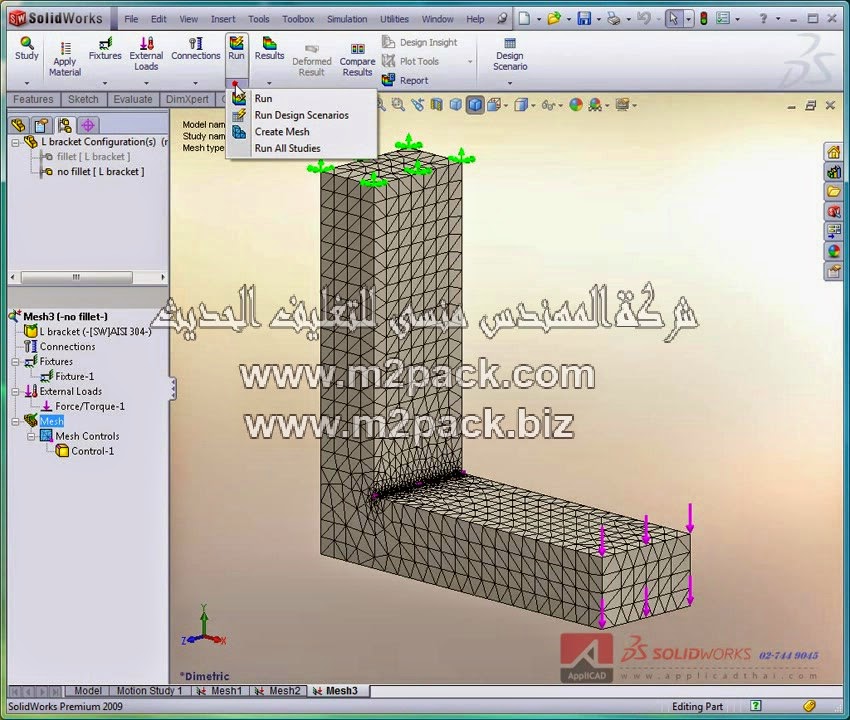The height and width of the screenshot is (720, 850).
Task: Open the External Loads dropdown arrow
Action: (x=146, y=83)
